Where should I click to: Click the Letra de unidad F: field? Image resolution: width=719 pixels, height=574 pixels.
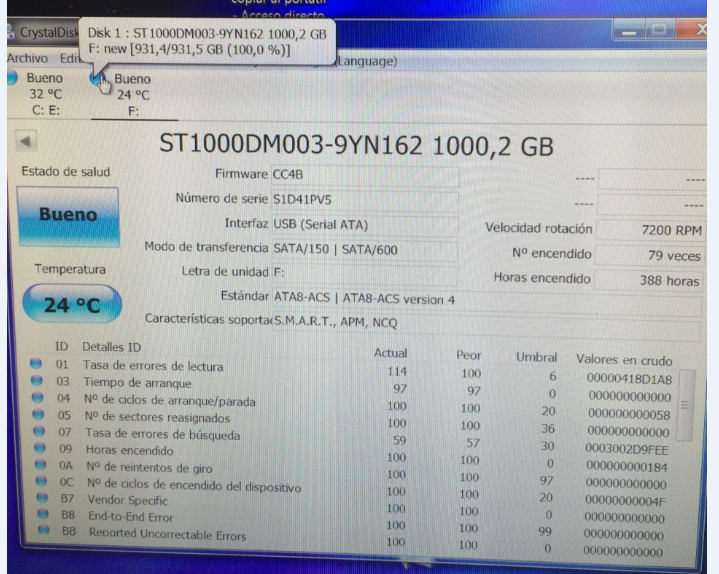coord(365,273)
